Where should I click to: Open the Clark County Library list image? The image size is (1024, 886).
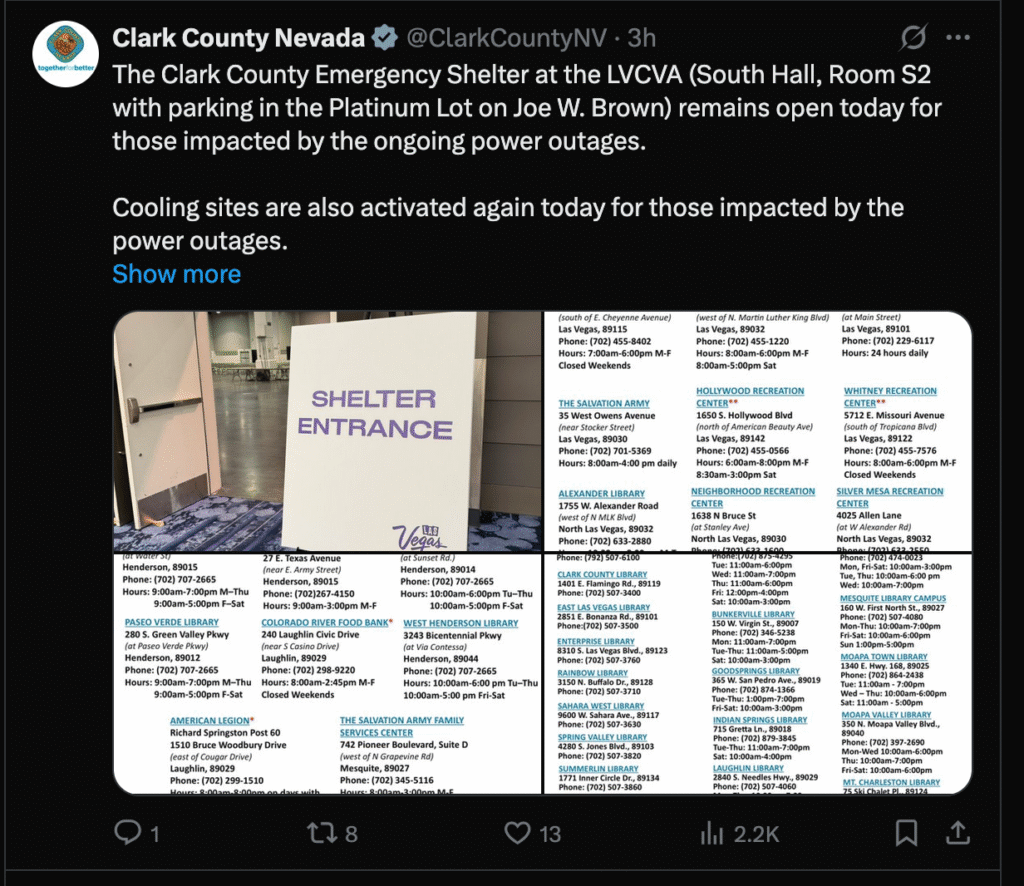[758, 674]
